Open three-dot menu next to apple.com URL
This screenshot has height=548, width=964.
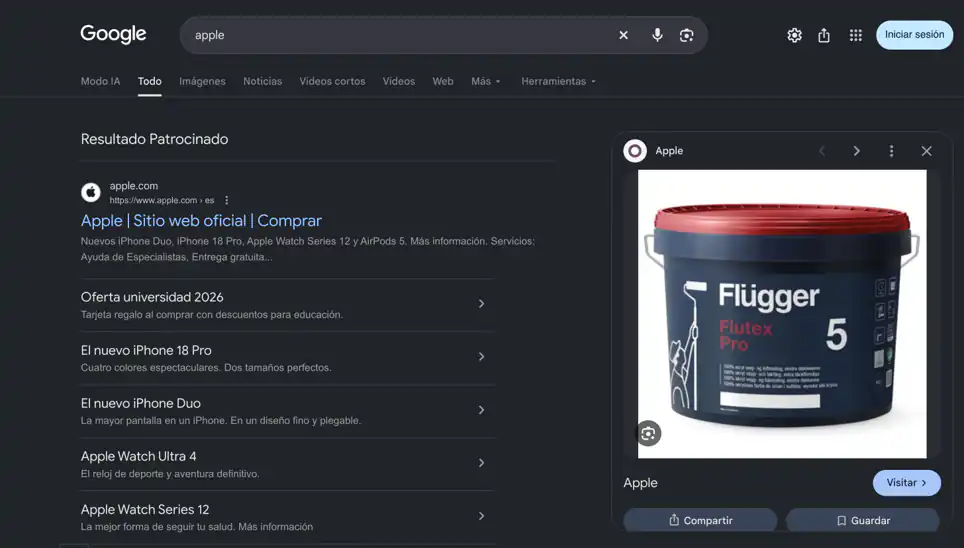[x=227, y=200]
